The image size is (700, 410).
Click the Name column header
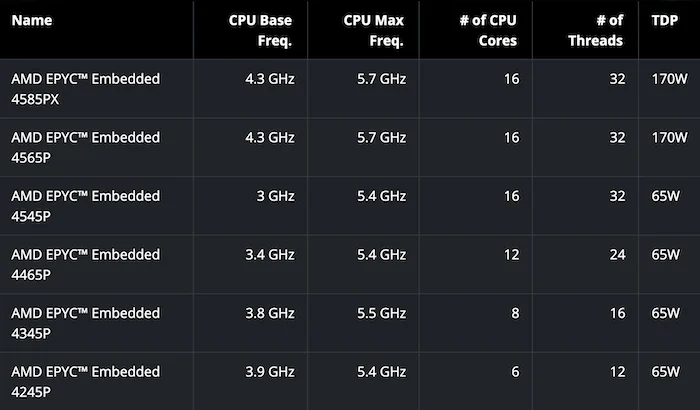pyautogui.click(x=33, y=20)
